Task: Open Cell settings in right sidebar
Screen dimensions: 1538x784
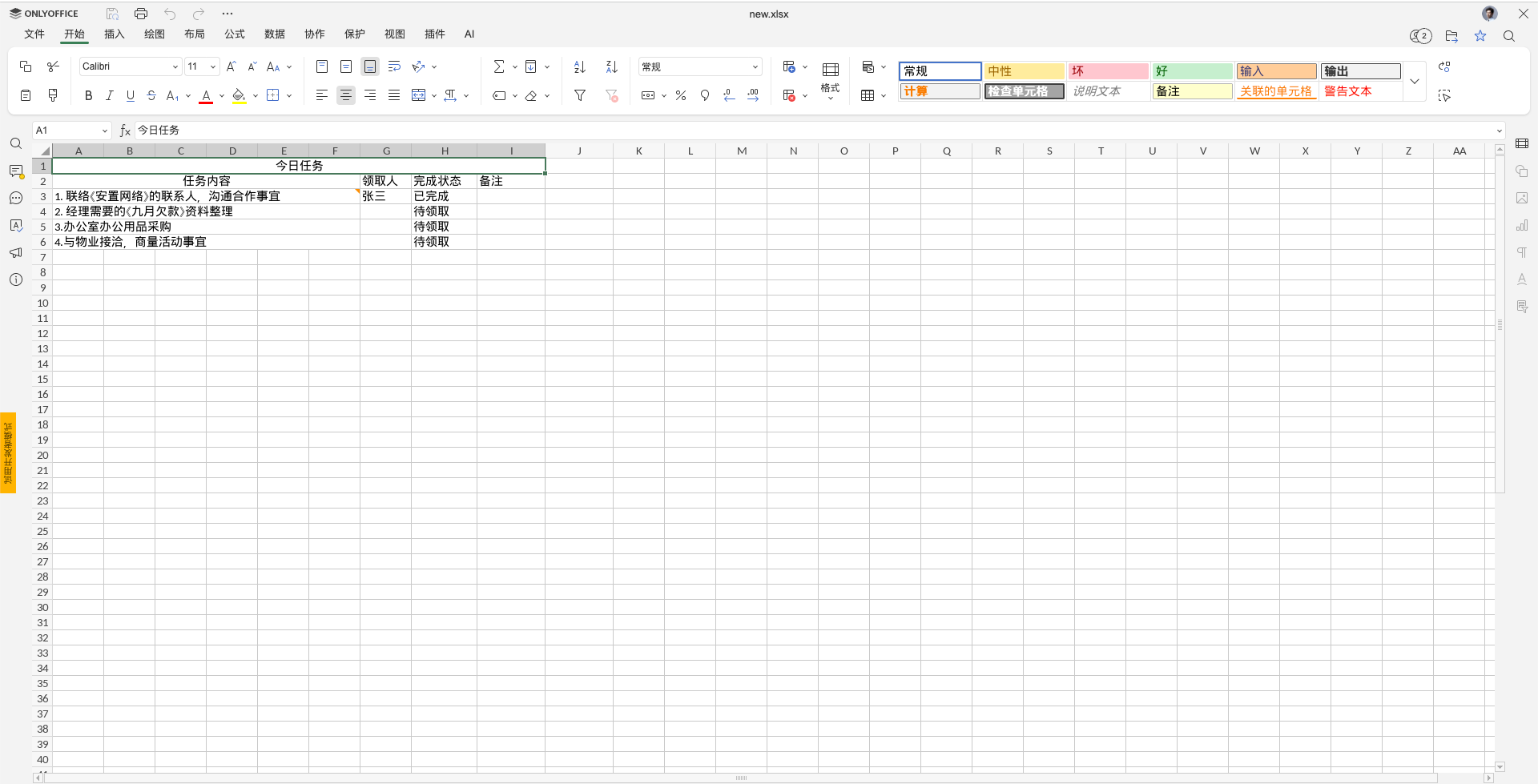Action: point(1522,144)
